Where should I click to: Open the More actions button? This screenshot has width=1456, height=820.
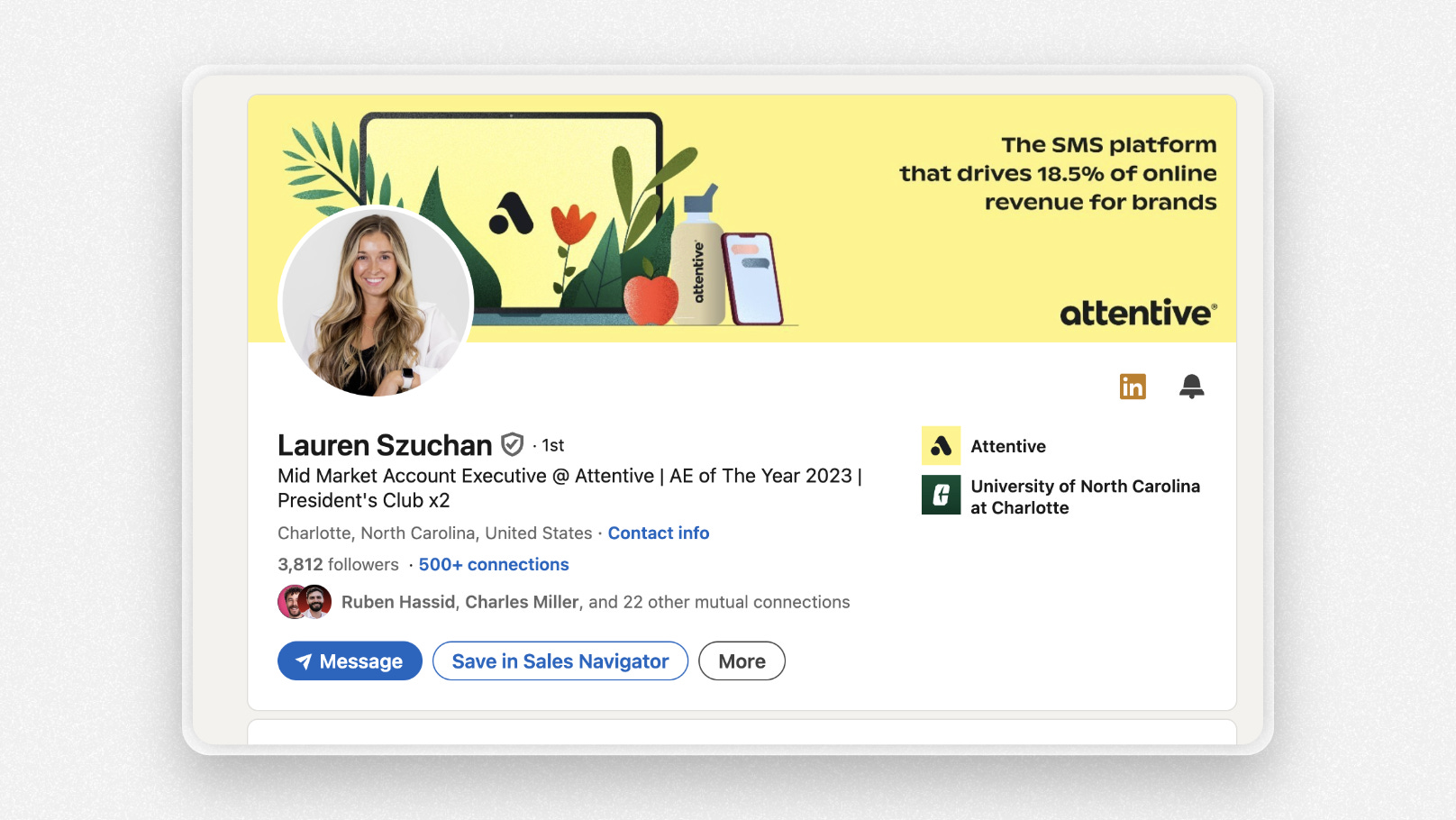click(742, 661)
